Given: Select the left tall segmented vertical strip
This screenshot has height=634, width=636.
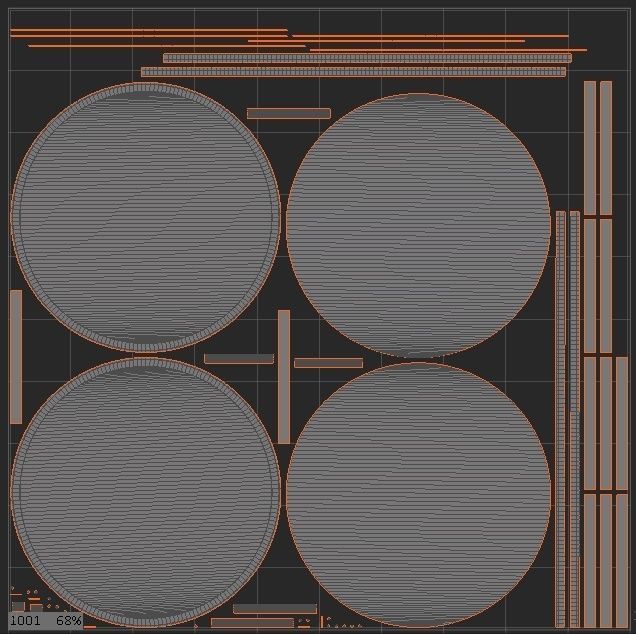Looking at the screenshot, I should point(561,419).
